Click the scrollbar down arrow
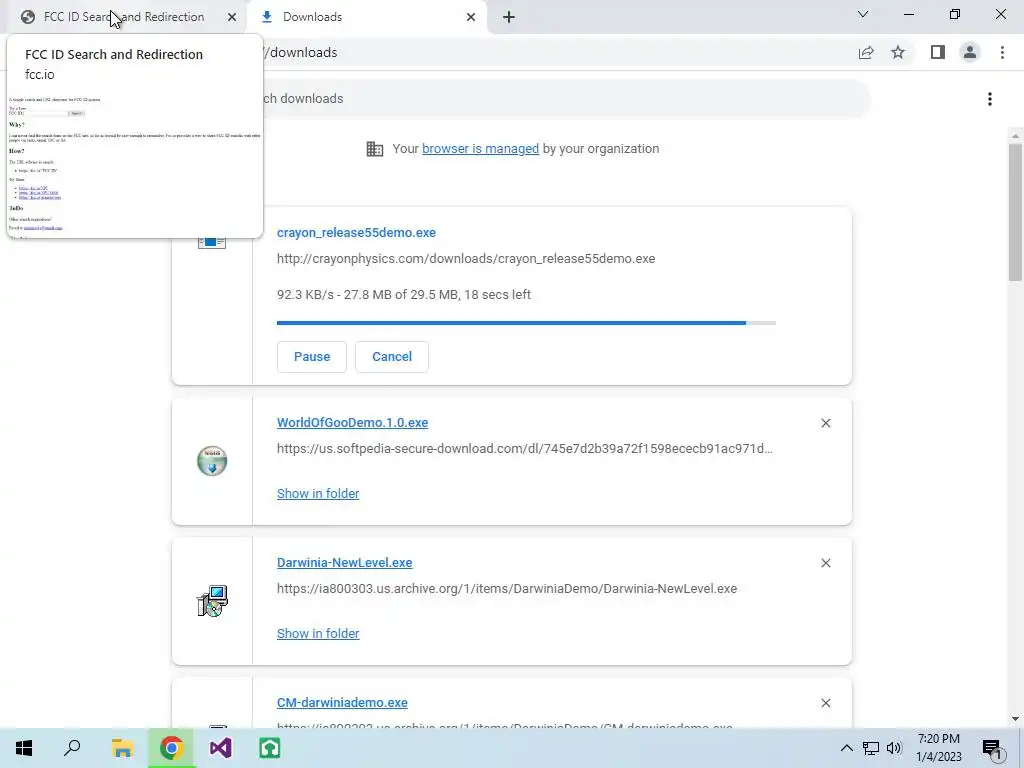The height and width of the screenshot is (768, 1024). pyautogui.click(x=1015, y=719)
